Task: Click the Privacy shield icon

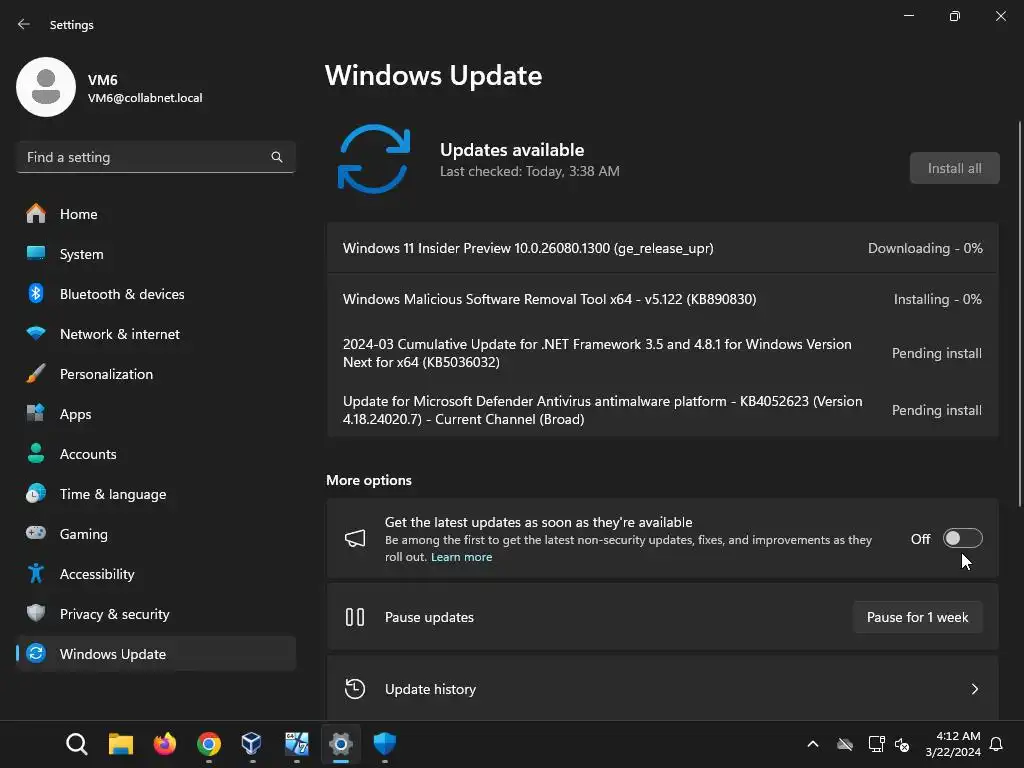Action: 36,613
